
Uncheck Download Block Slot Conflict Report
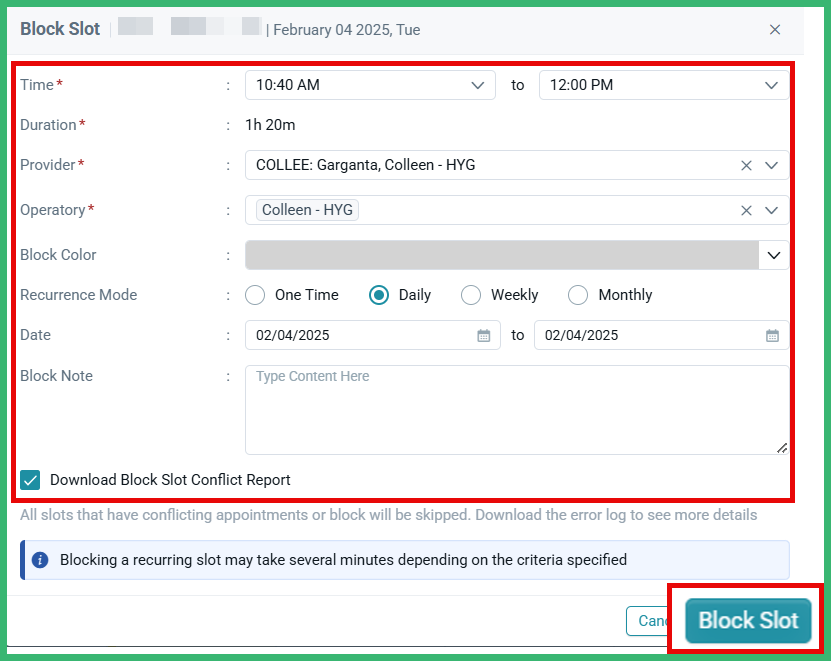tap(29, 480)
